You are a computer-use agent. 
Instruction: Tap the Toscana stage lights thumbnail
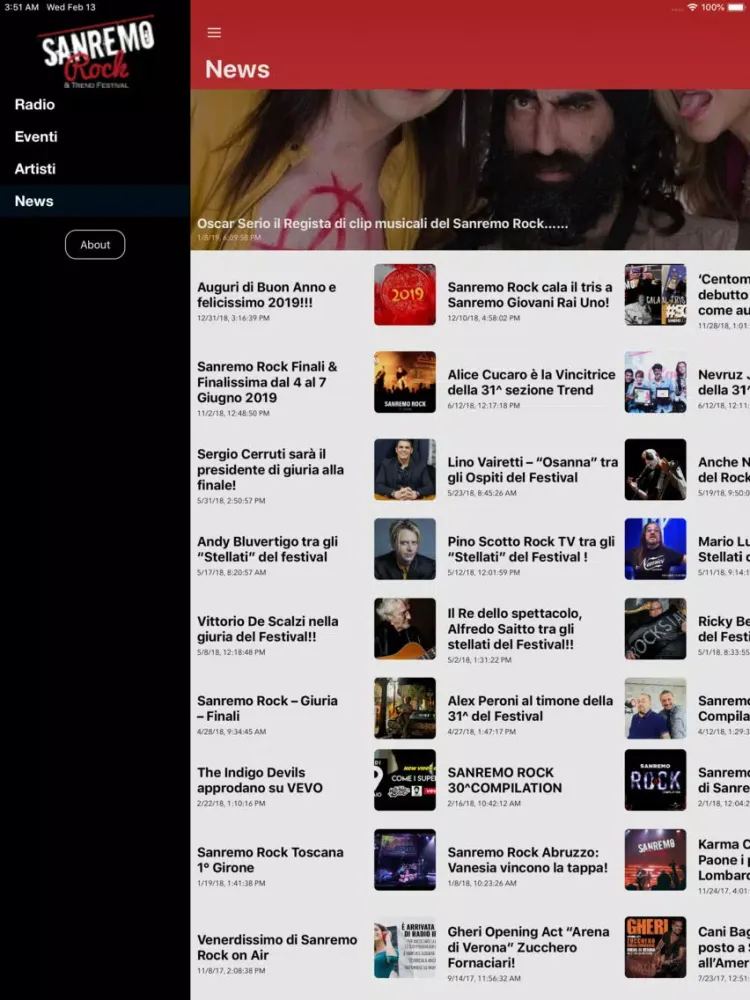pyautogui.click(x=405, y=860)
